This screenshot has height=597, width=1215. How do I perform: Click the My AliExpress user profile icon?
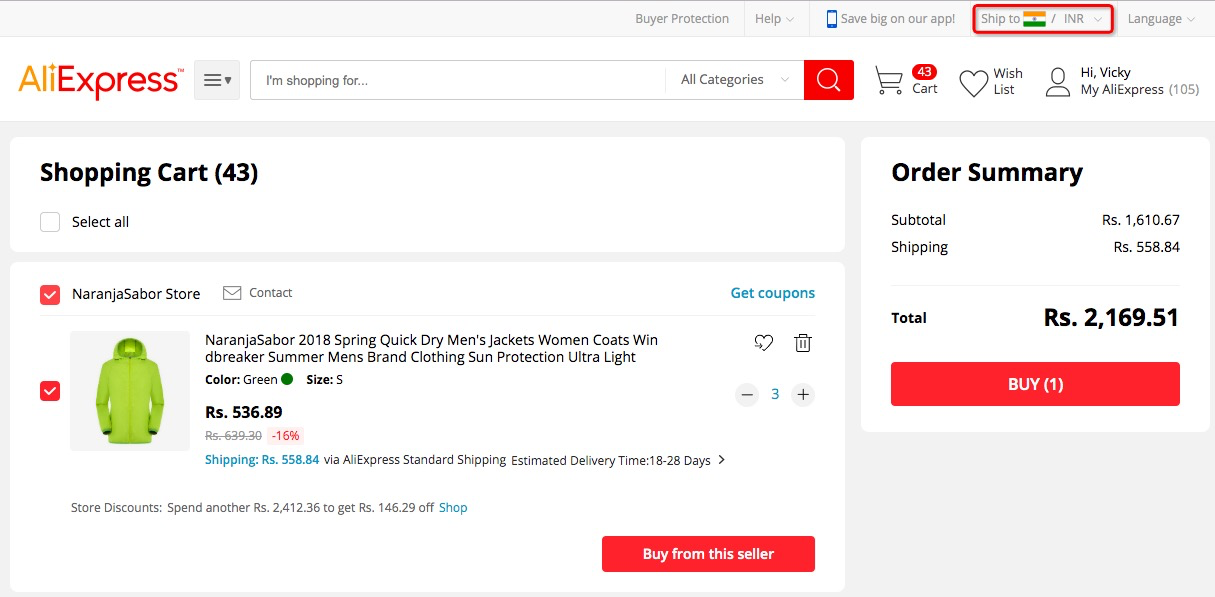1058,82
